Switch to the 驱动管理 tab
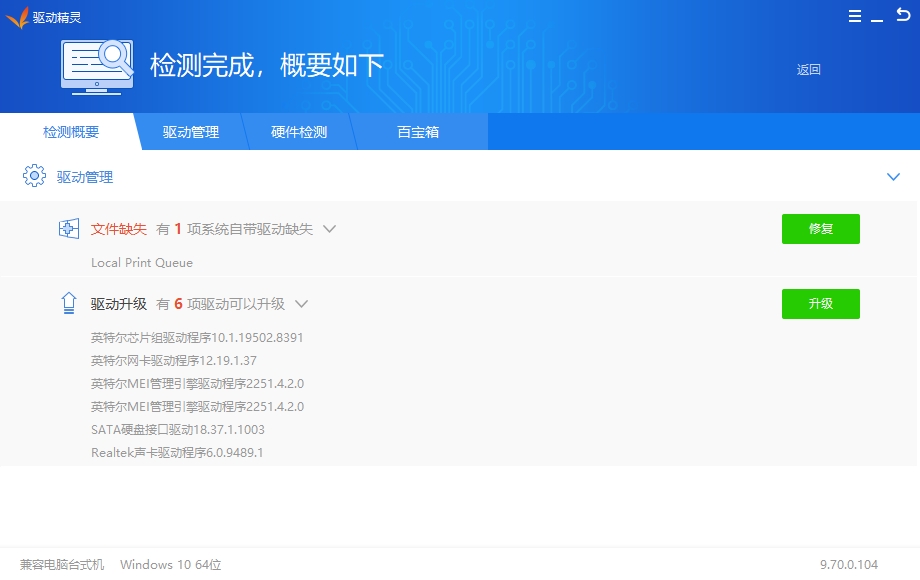The width and height of the screenshot is (920, 580). (190, 131)
